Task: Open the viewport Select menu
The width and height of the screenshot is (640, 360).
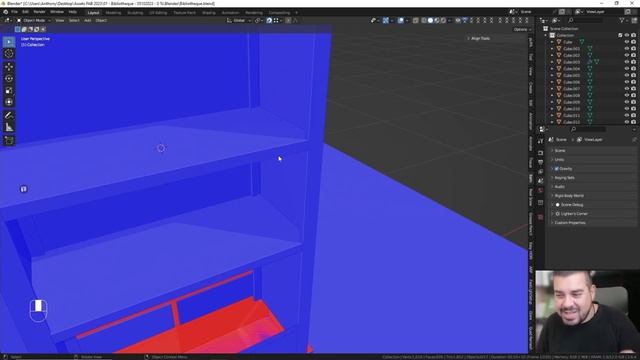Action: 74,20
